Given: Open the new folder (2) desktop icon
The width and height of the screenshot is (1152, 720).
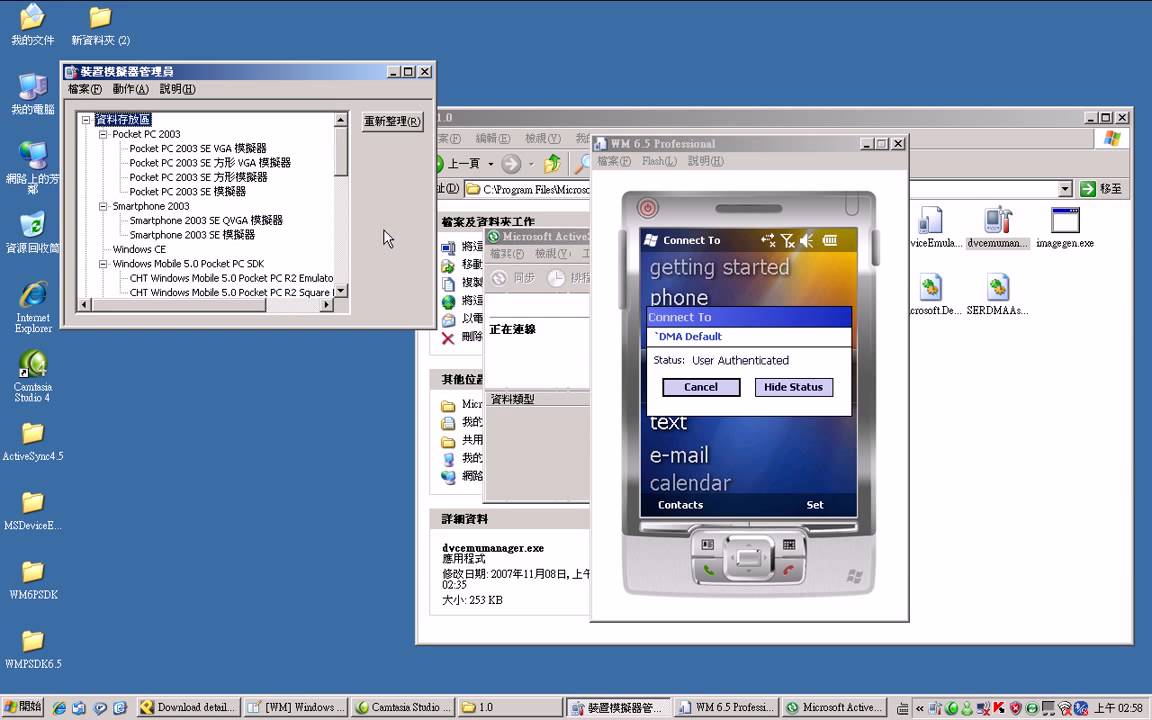Looking at the screenshot, I should (x=101, y=25).
